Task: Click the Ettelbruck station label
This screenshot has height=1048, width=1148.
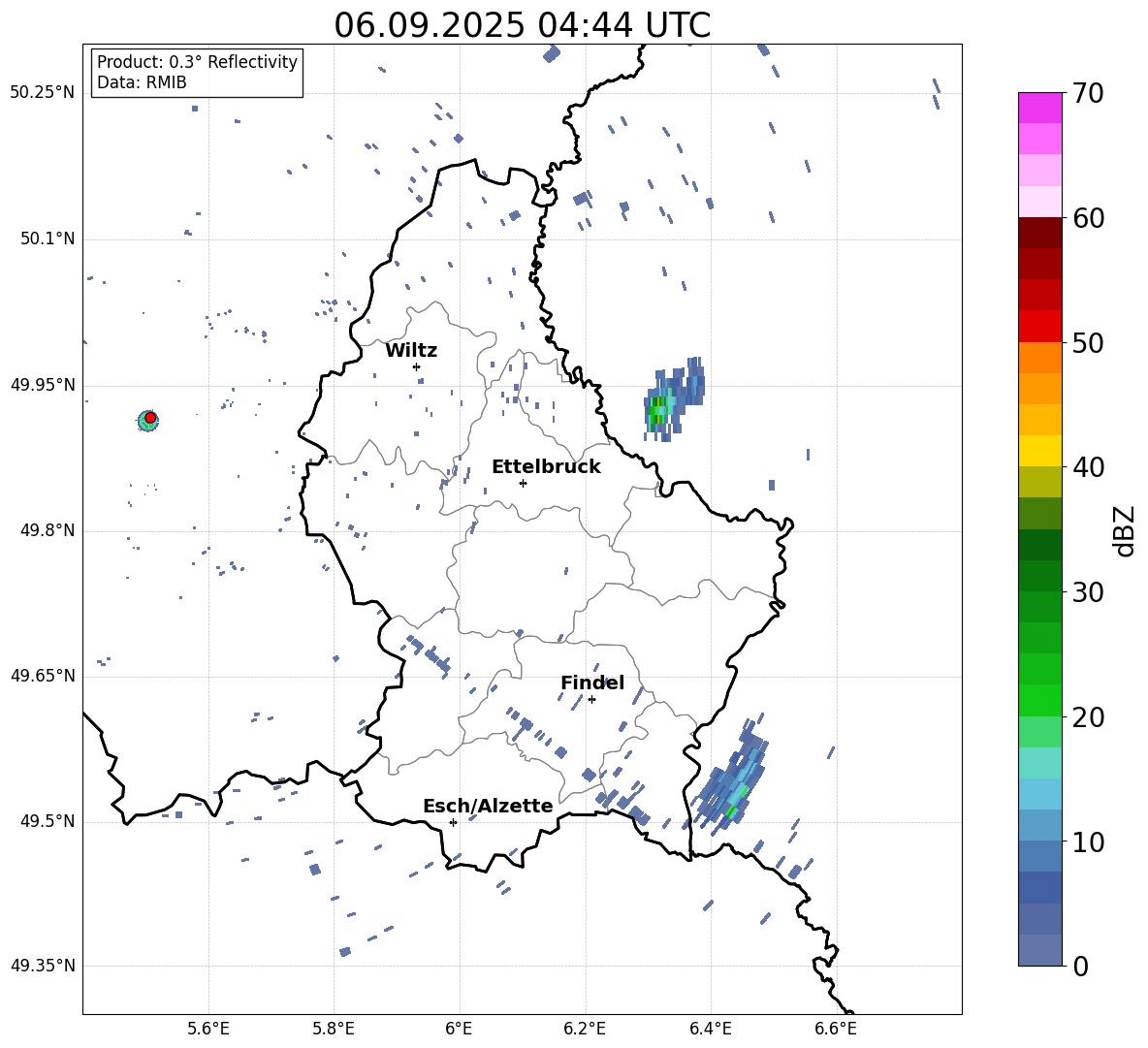Action: 546,467
